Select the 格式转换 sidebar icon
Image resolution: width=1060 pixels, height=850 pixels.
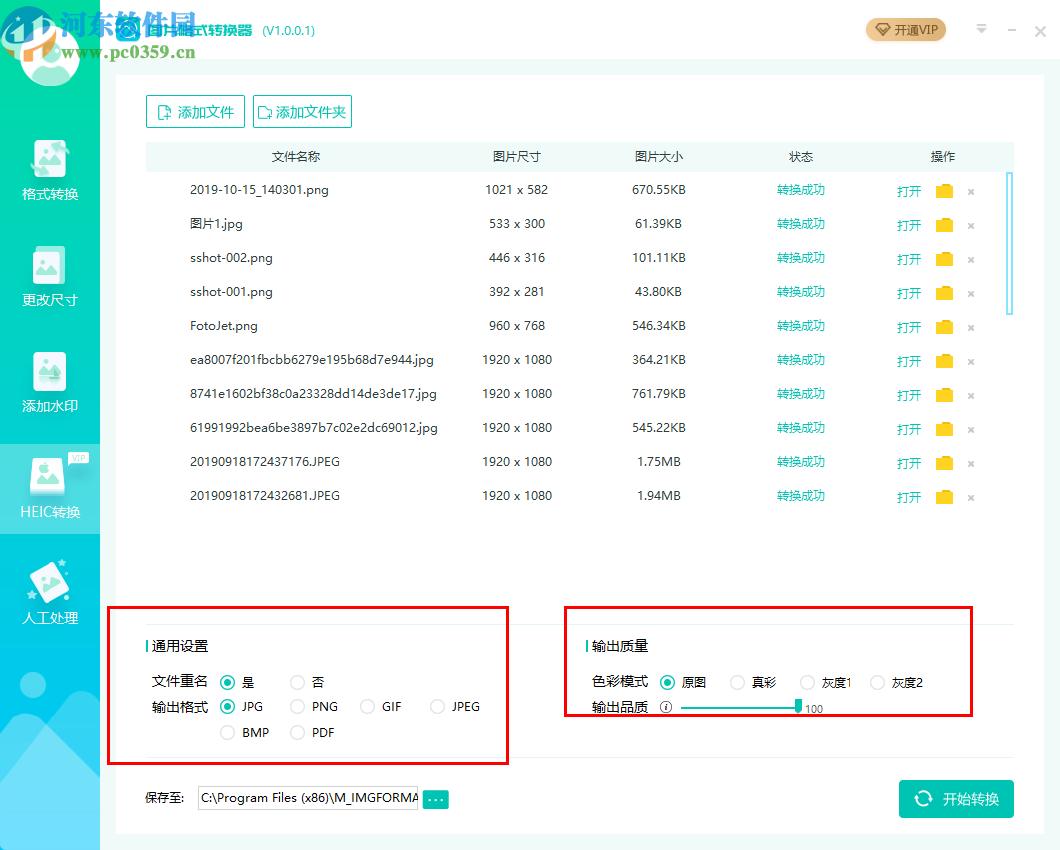pyautogui.click(x=49, y=170)
